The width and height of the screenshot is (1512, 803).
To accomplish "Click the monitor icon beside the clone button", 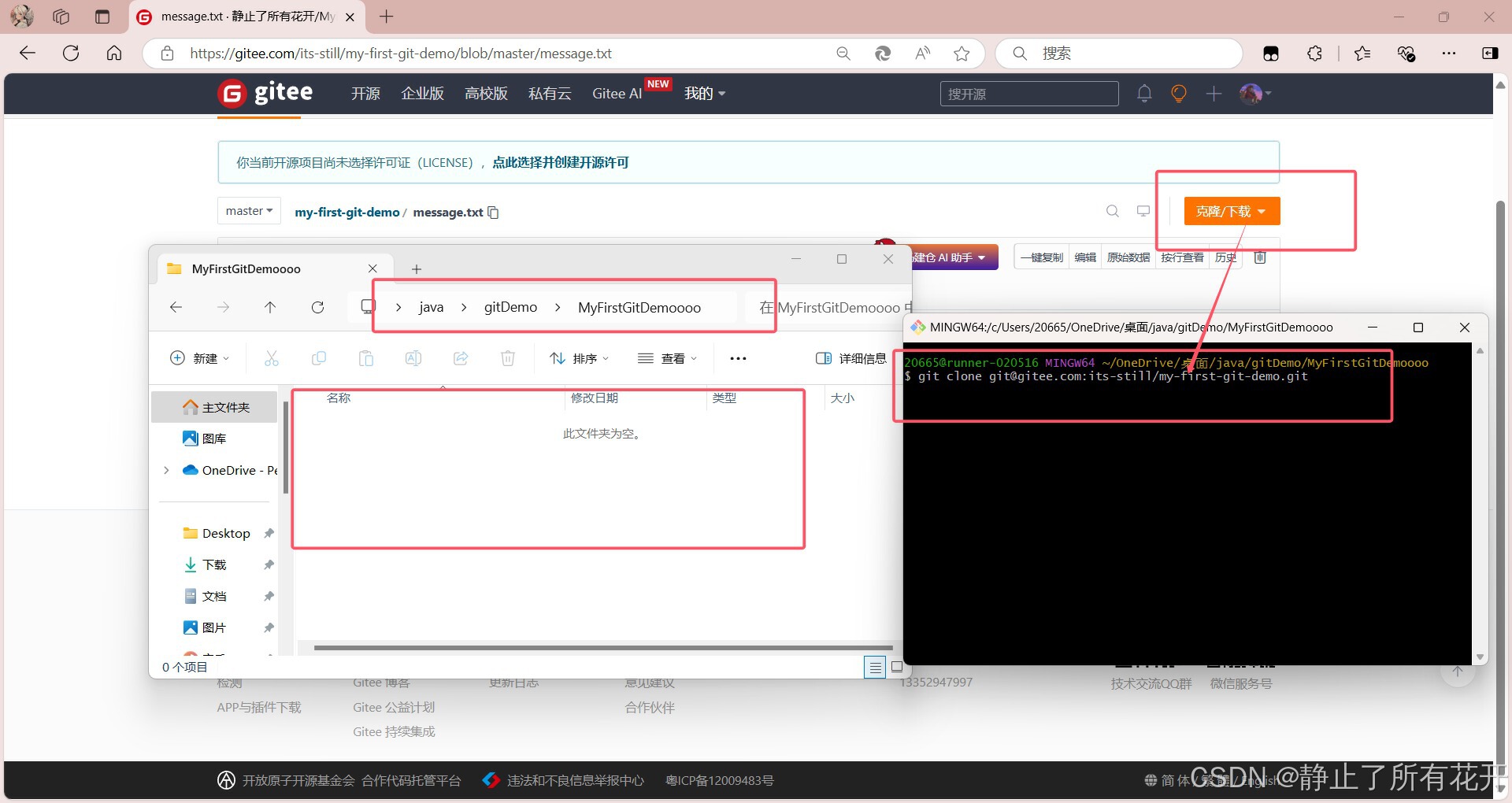I will (x=1143, y=211).
